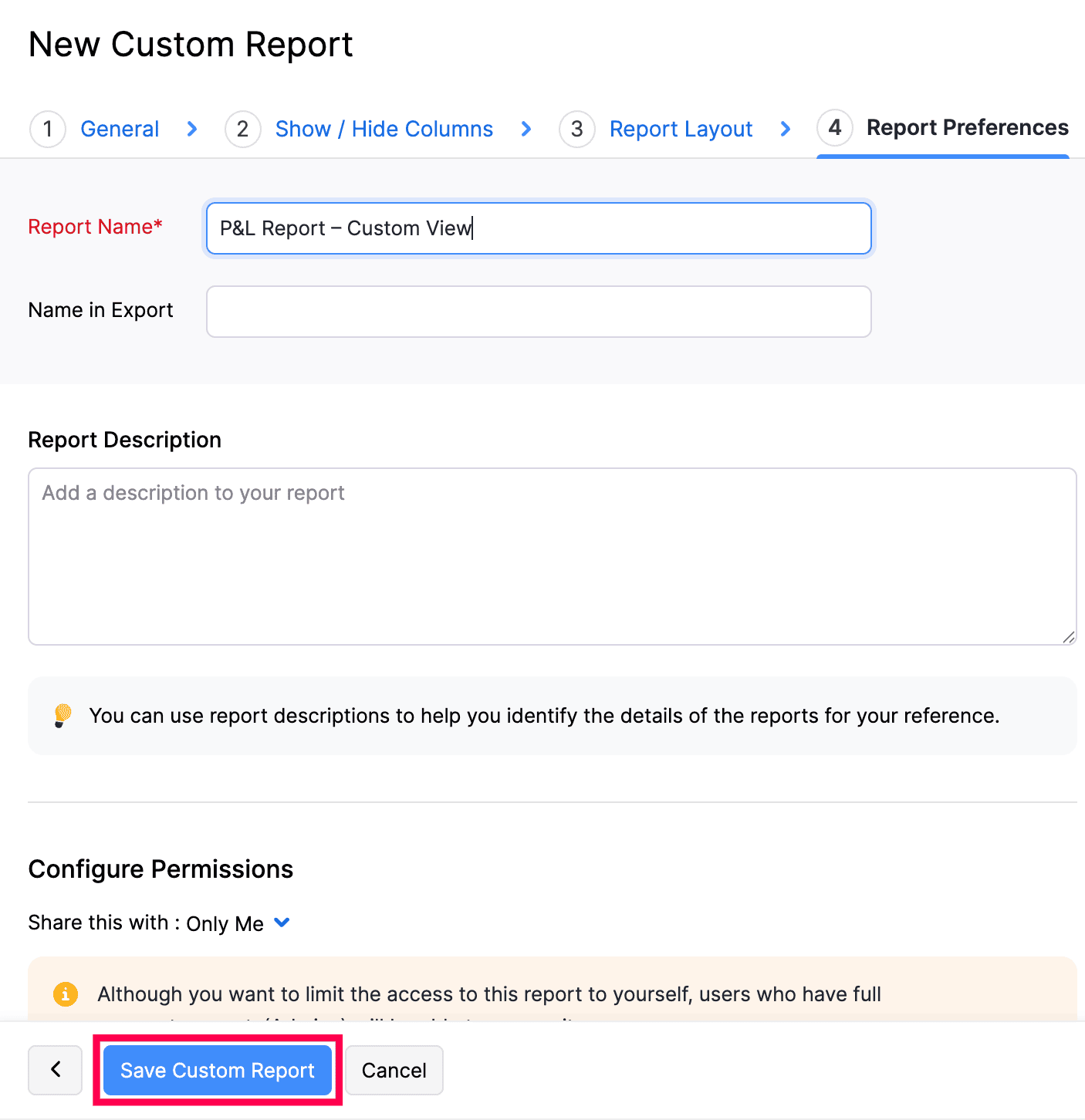Click the step 3 circle indicator
The height and width of the screenshot is (1120, 1085).
pyautogui.click(x=576, y=129)
